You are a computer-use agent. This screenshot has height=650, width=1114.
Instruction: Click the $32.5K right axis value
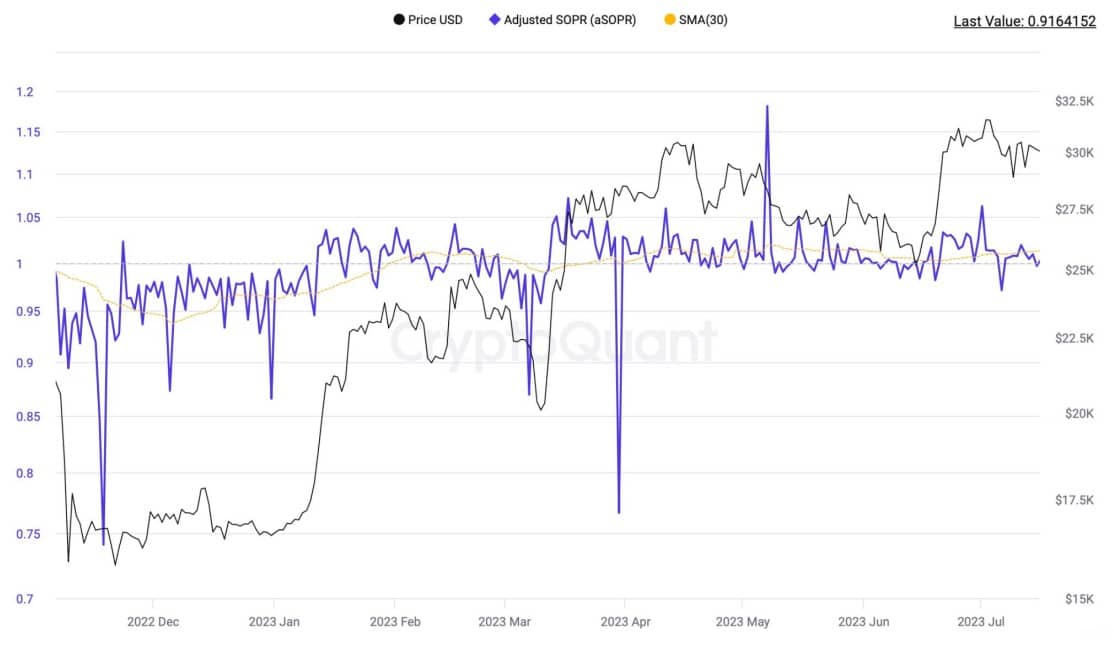coord(1074,101)
